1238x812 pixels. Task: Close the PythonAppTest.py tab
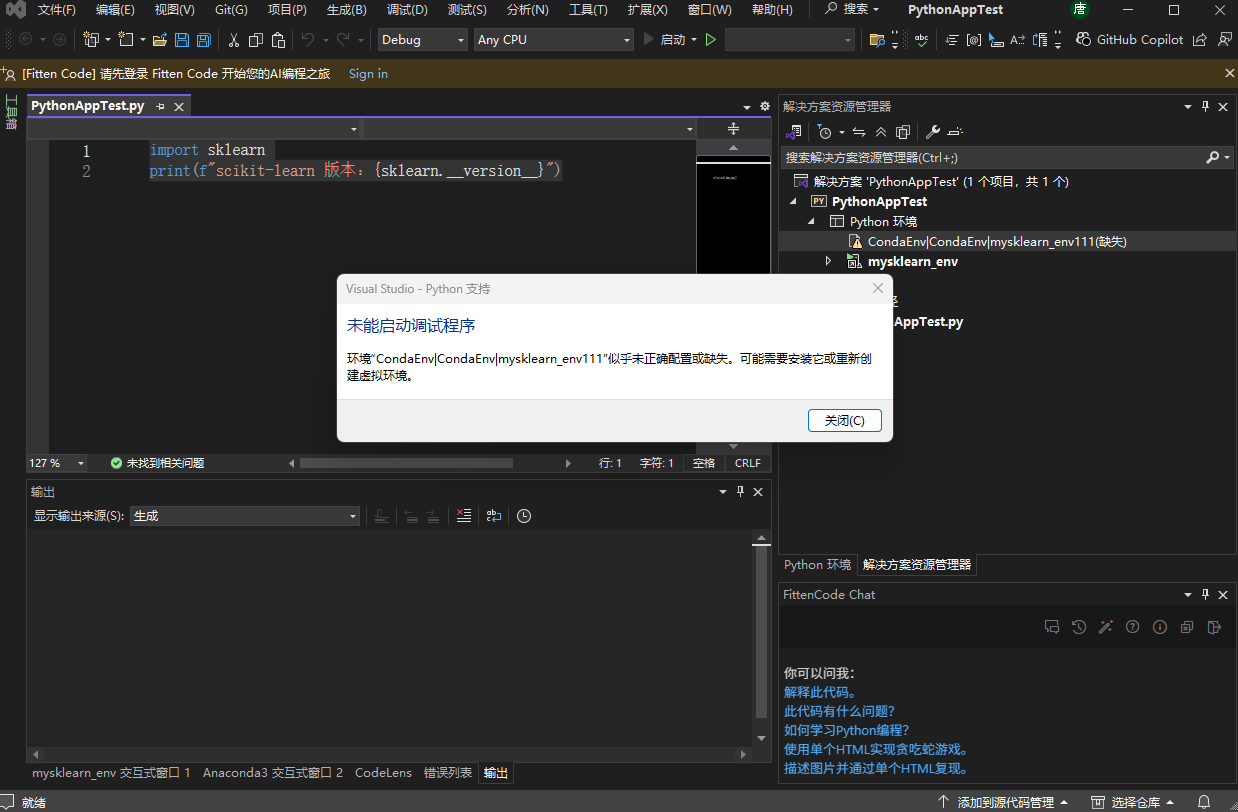click(179, 107)
